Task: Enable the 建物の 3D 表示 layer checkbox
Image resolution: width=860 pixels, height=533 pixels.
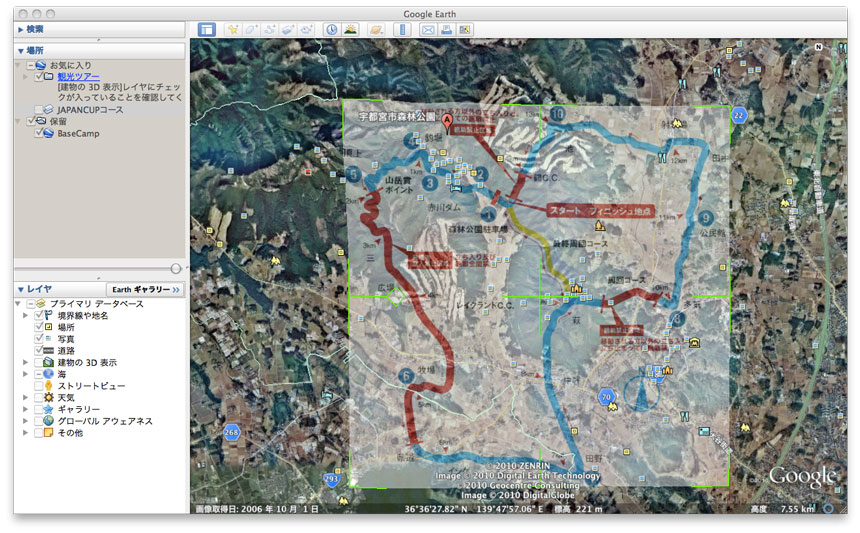Action: click(x=39, y=362)
